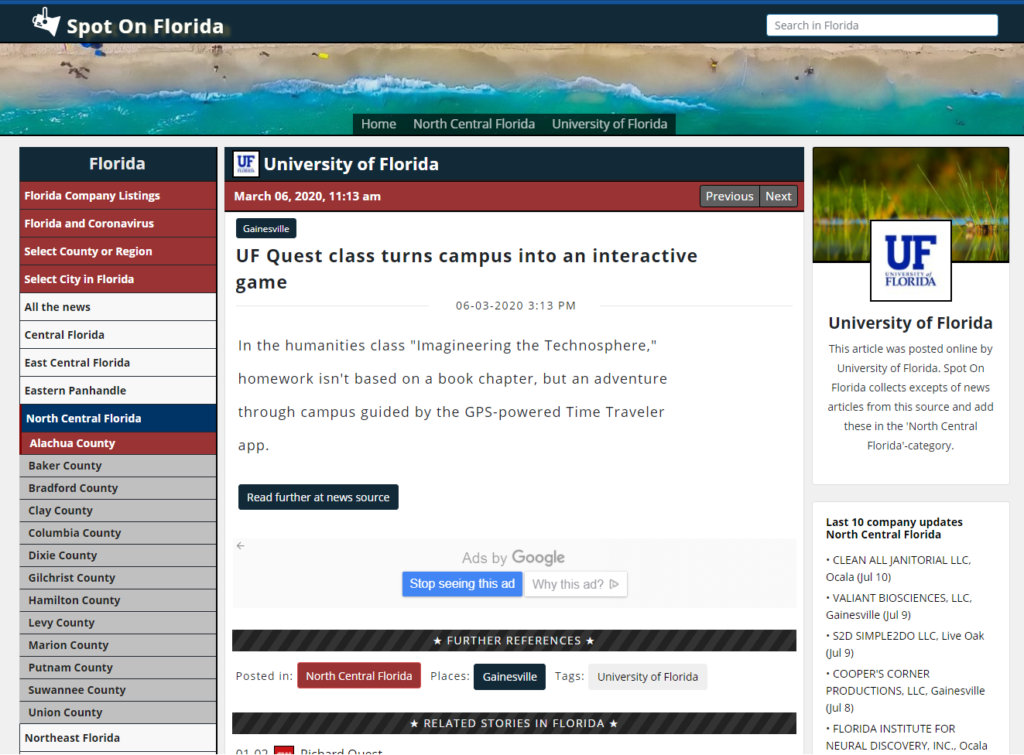The image size is (1024, 755).
Task: Open Marion County in the sidebar
Action: tap(118, 645)
